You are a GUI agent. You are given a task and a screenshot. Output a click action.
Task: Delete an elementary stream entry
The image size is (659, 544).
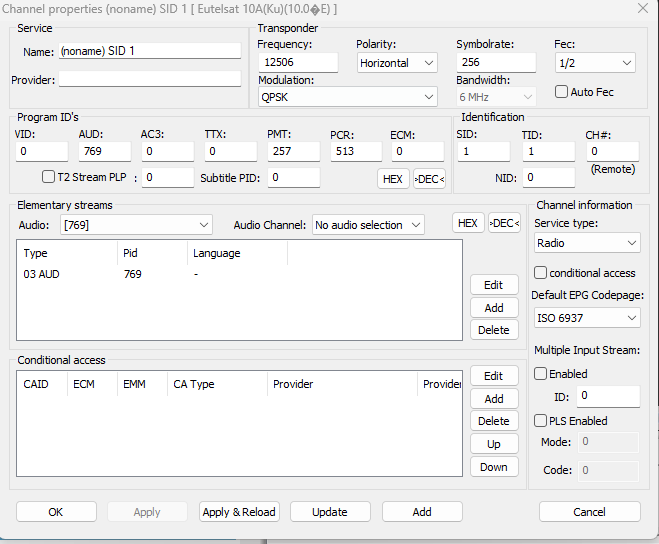click(494, 330)
